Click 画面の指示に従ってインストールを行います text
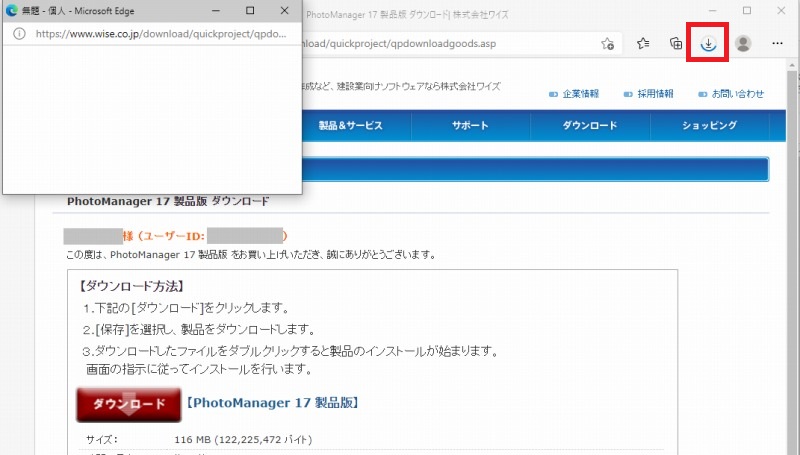 click(x=198, y=369)
